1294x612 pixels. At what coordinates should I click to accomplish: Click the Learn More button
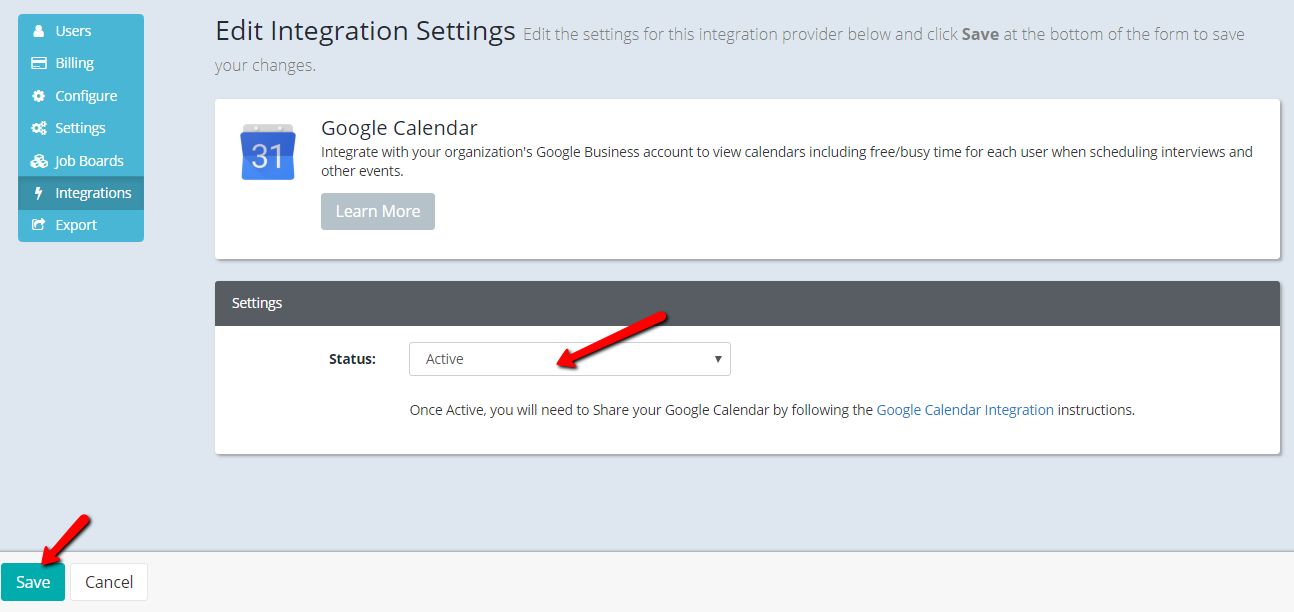[378, 211]
